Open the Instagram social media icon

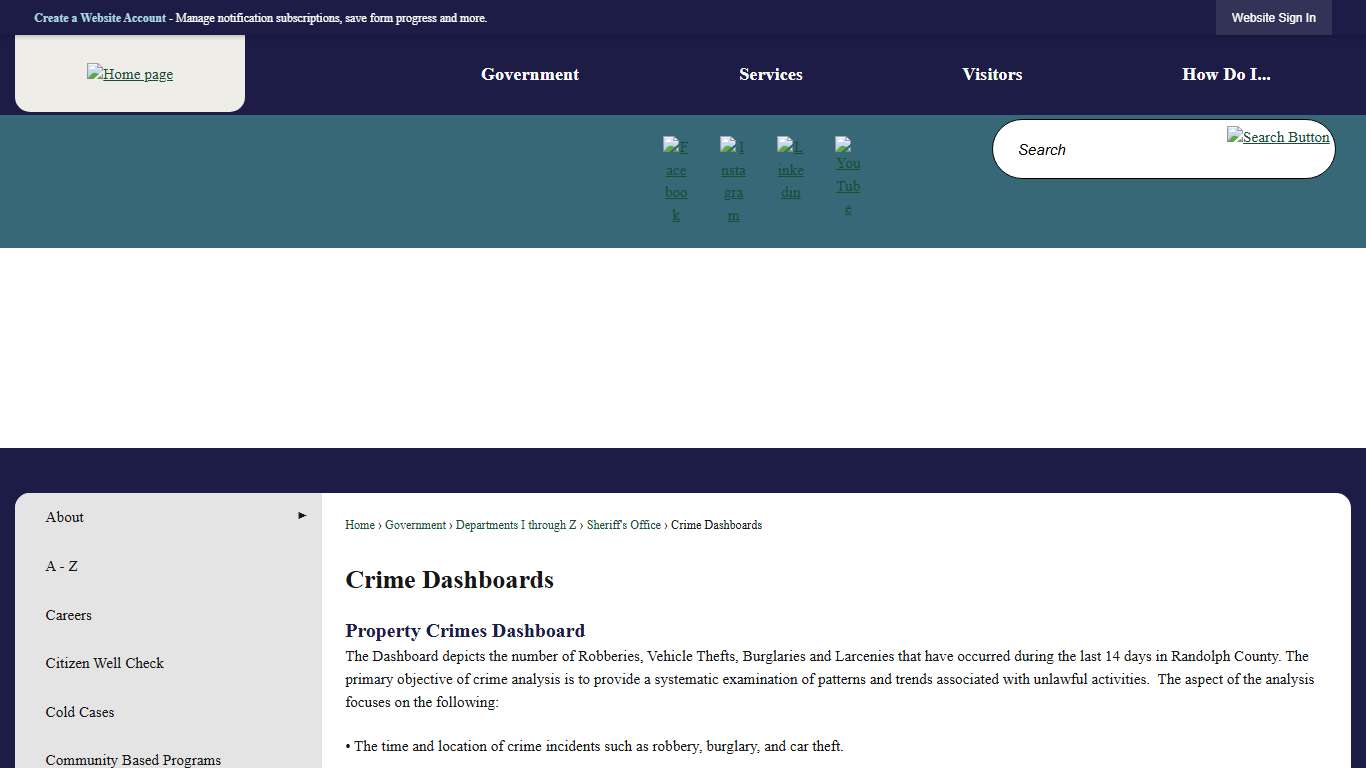coord(733,178)
